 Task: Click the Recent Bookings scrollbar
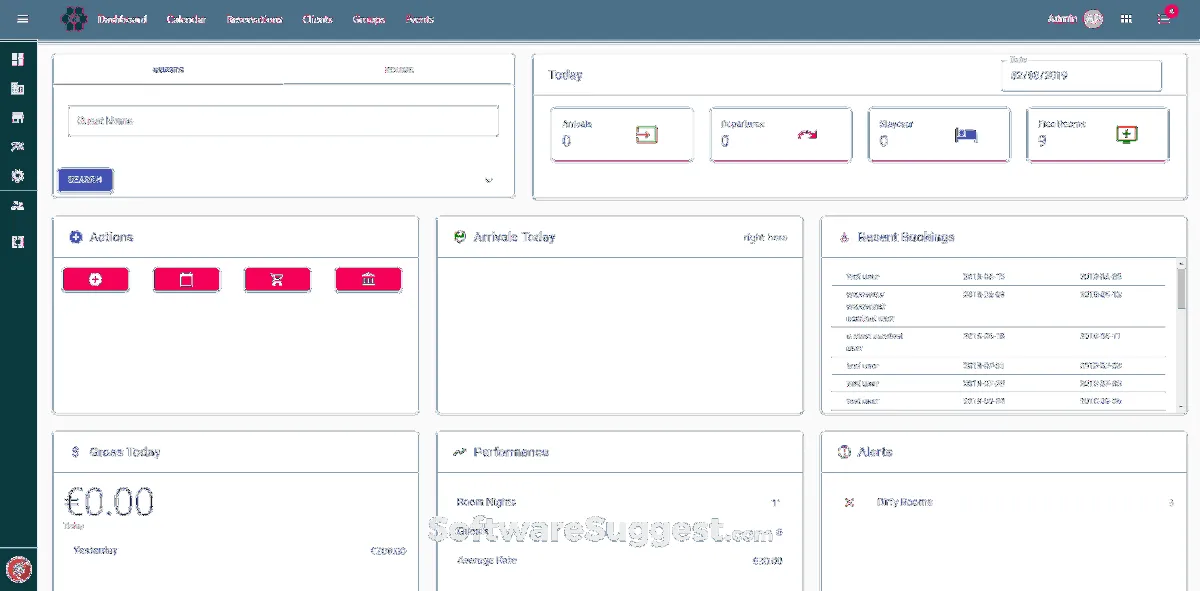click(1179, 290)
